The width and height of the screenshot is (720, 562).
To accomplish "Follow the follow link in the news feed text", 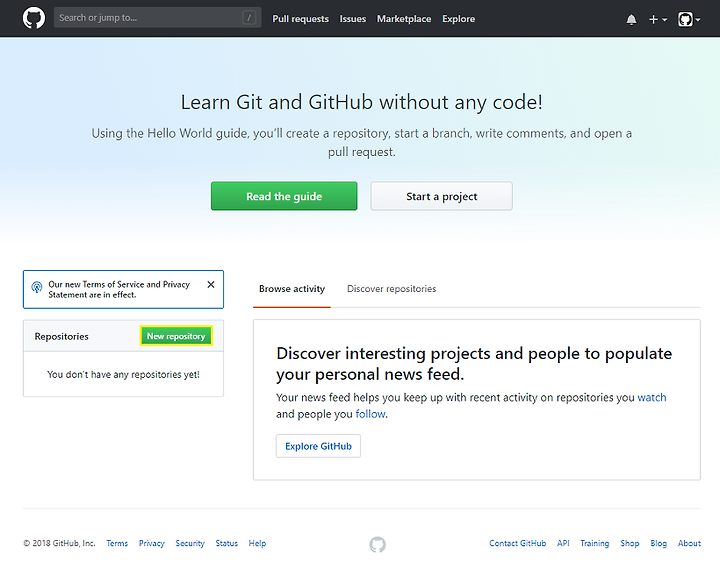I will [371, 414].
